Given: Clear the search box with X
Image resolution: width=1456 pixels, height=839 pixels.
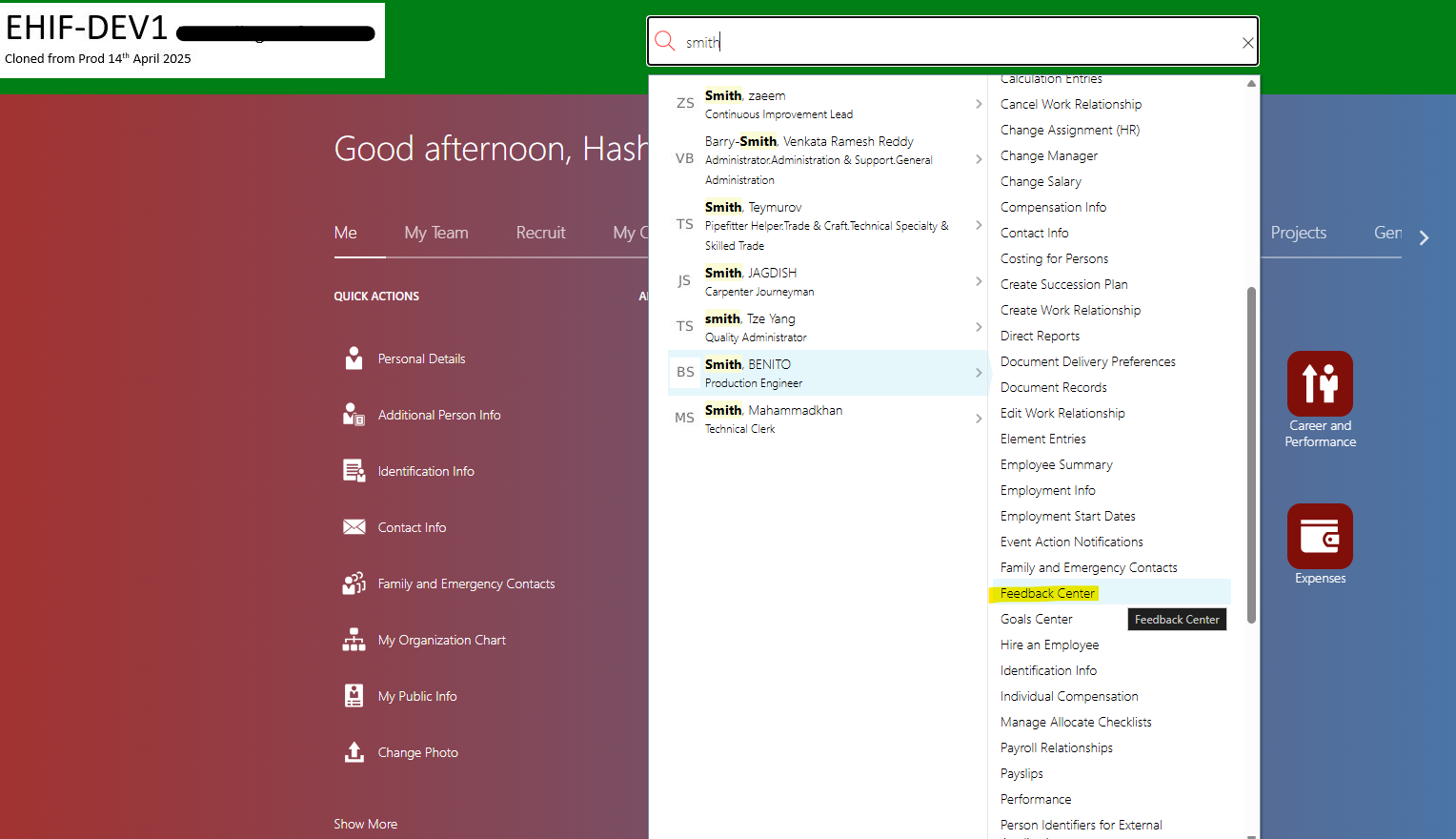Looking at the screenshot, I should tap(1247, 43).
